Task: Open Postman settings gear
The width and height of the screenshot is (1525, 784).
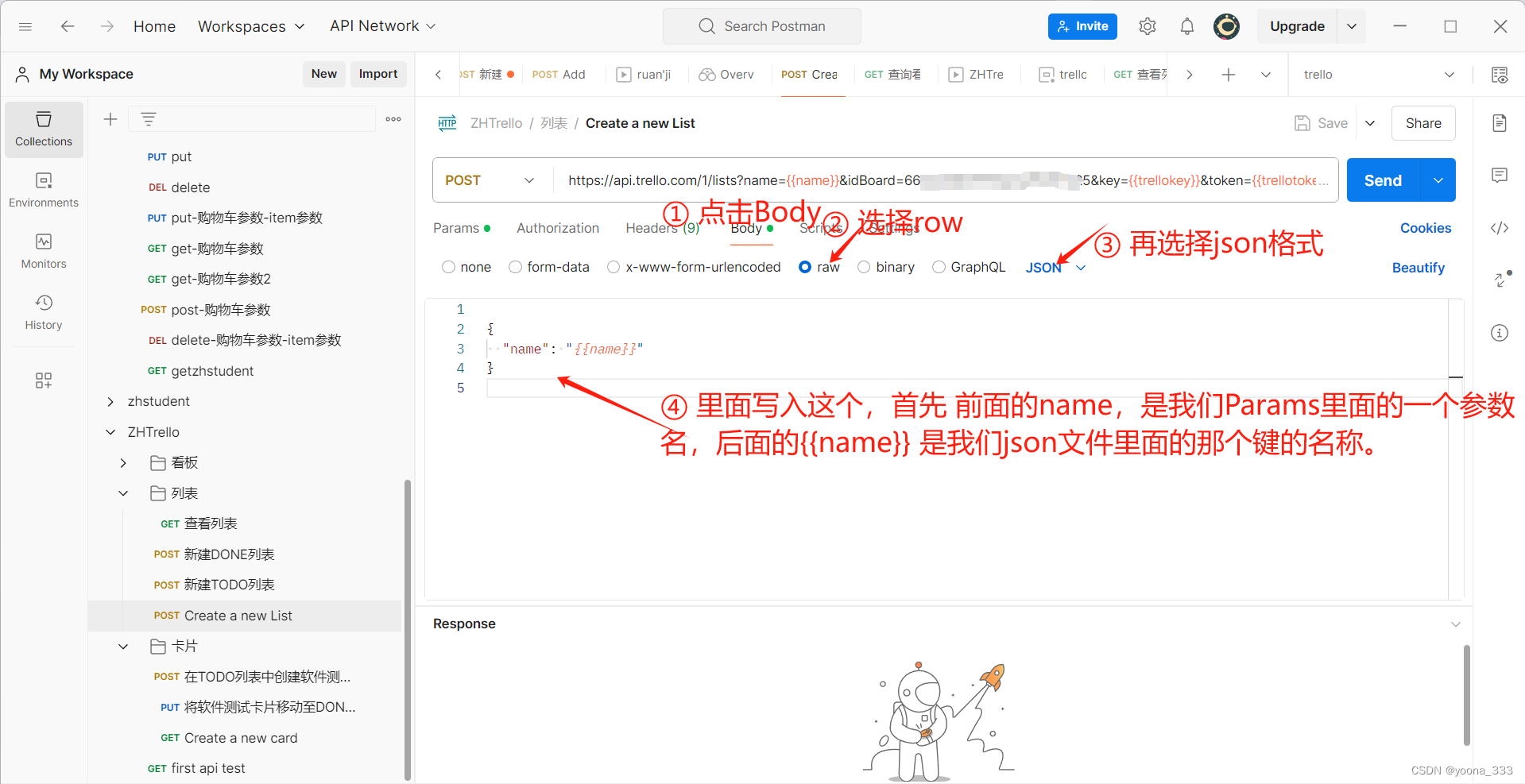Action: tap(1147, 25)
